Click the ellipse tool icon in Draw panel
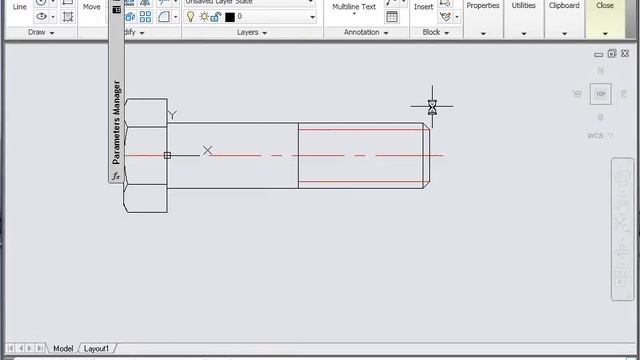This screenshot has height=360, width=640. click(41, 17)
